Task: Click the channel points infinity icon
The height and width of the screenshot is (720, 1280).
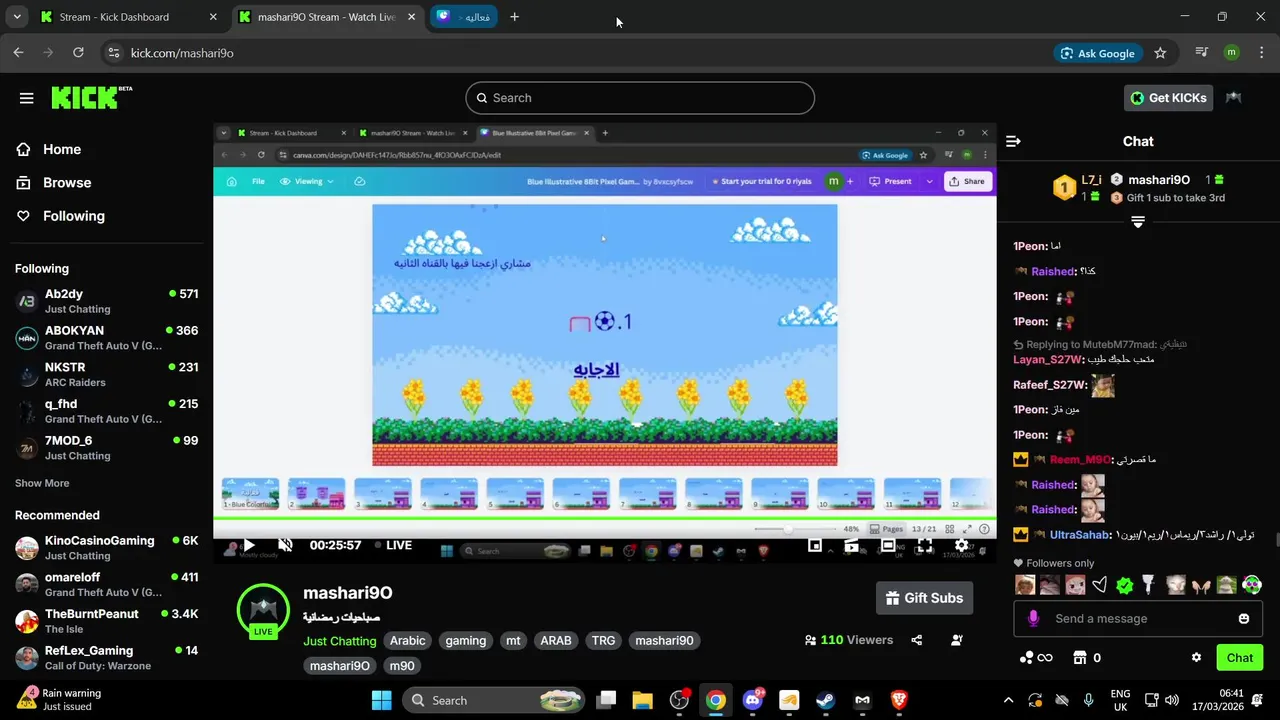Action: 1036,658
